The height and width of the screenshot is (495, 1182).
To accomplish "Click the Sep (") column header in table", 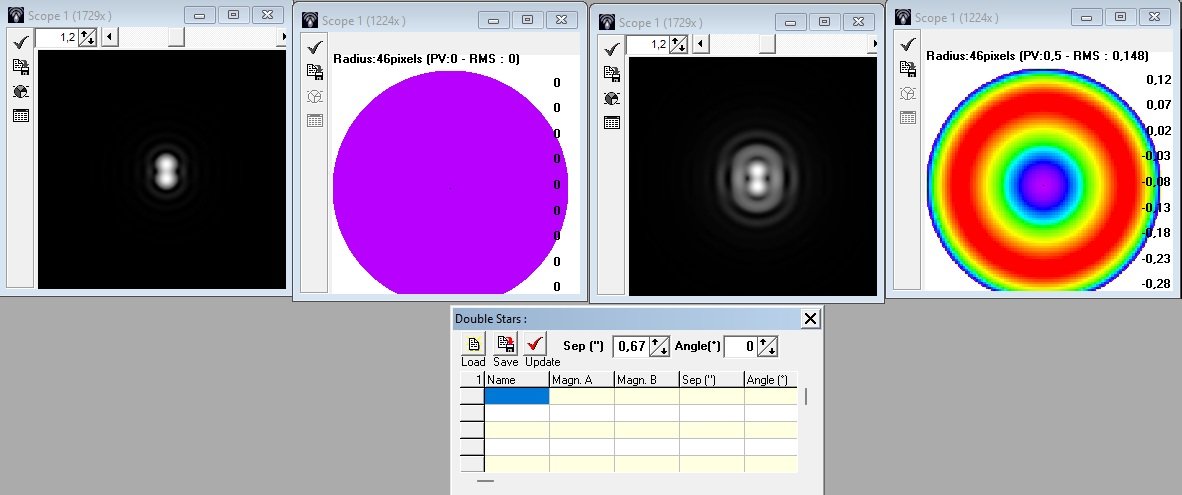I will tap(711, 380).
